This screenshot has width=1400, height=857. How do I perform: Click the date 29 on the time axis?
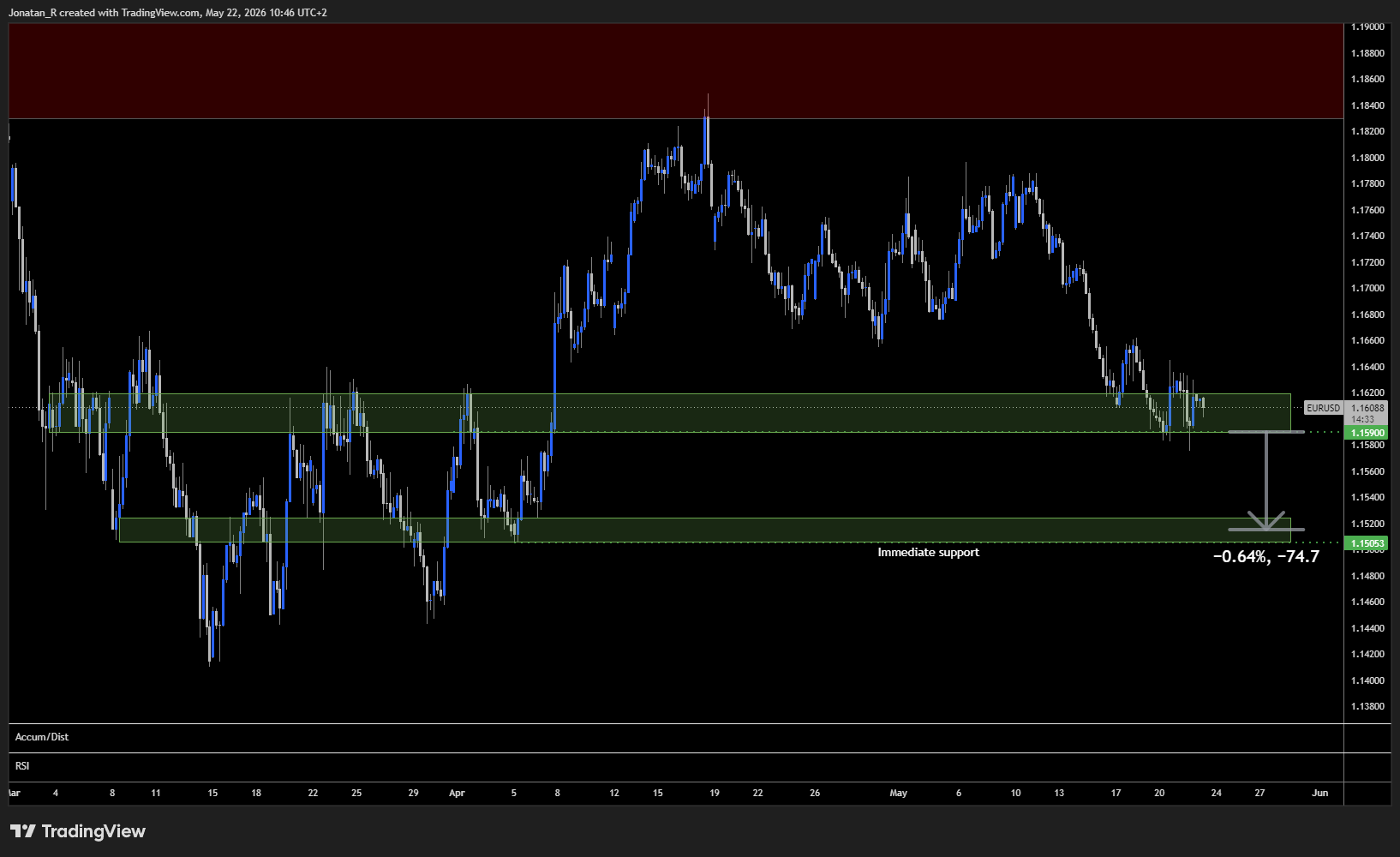(x=413, y=794)
